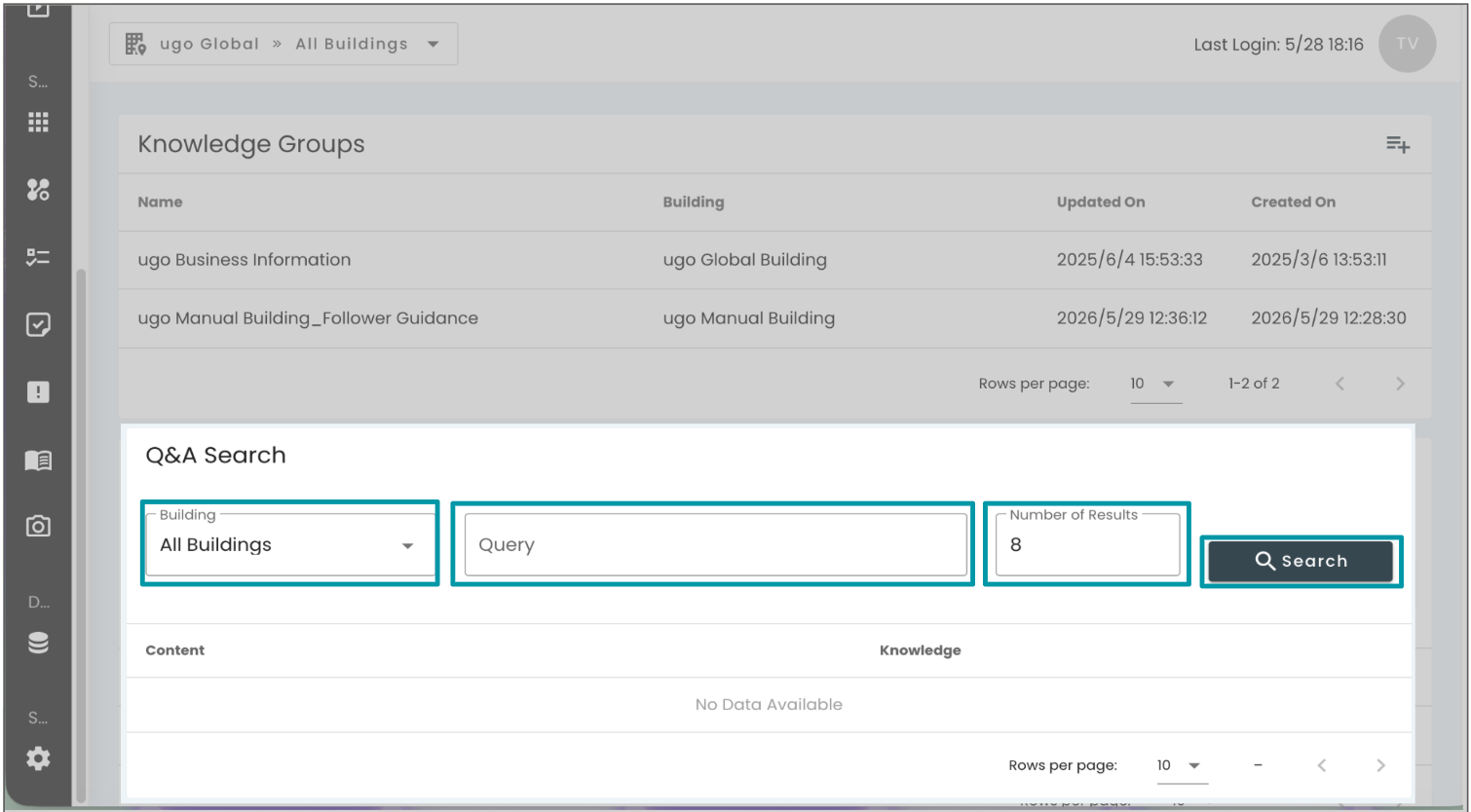Open Q&A Search rows per page dropdown
This screenshot has height=812, width=1471.
tap(1182, 765)
